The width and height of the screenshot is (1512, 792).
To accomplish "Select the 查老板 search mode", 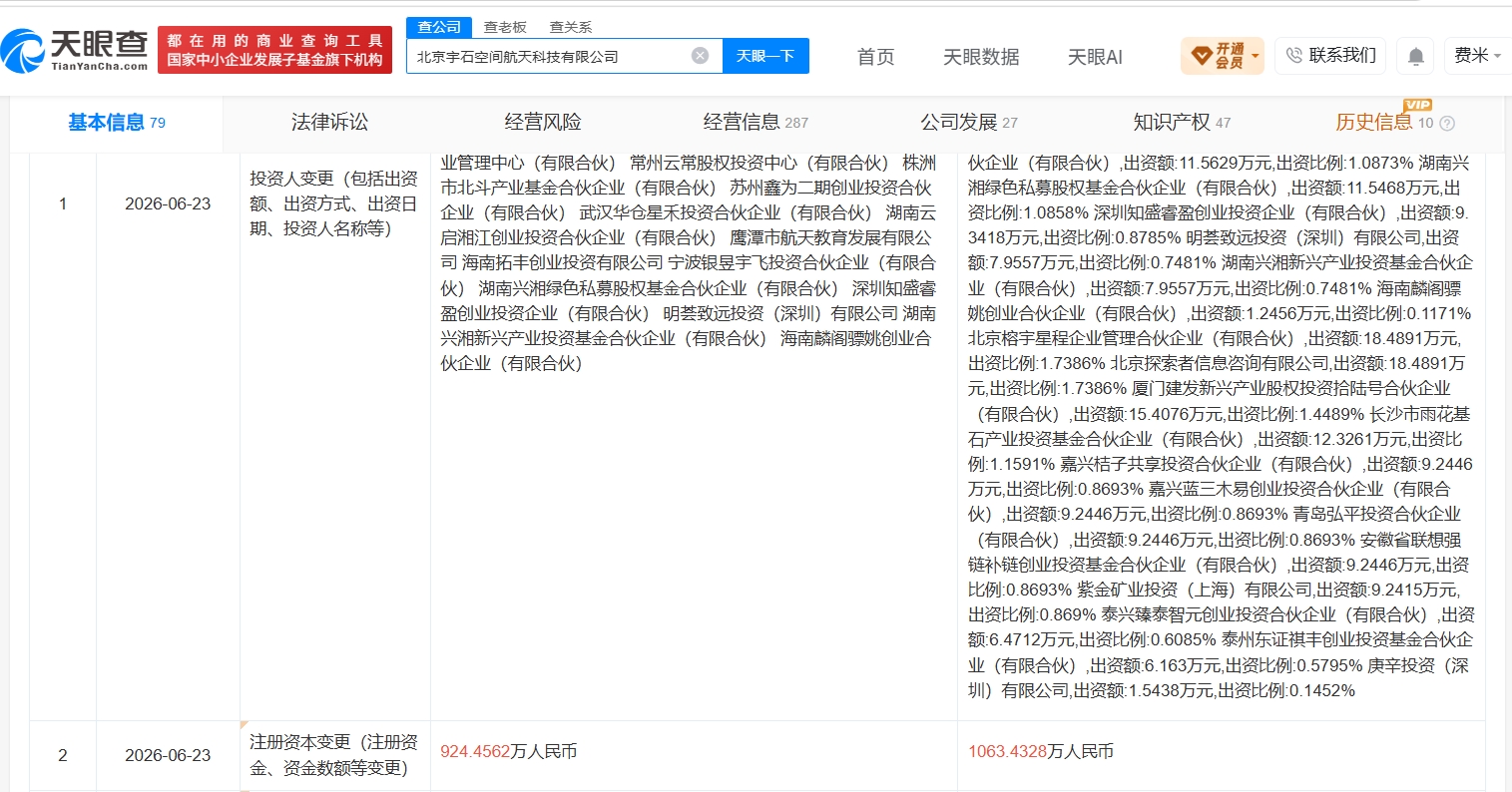I will click(x=505, y=27).
